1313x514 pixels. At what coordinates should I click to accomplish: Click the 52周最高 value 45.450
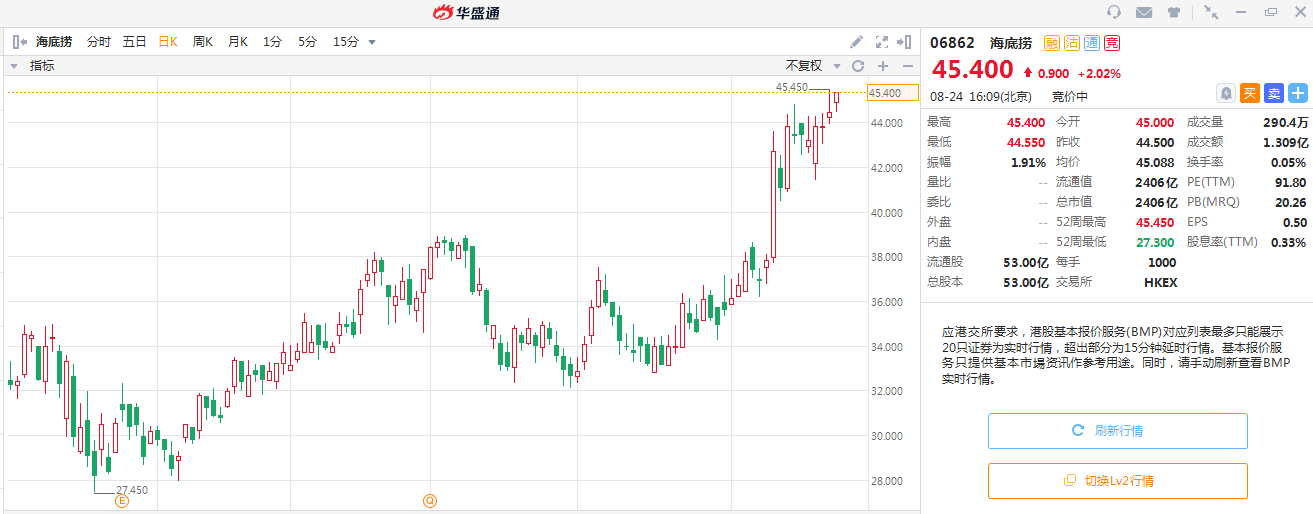(1156, 222)
